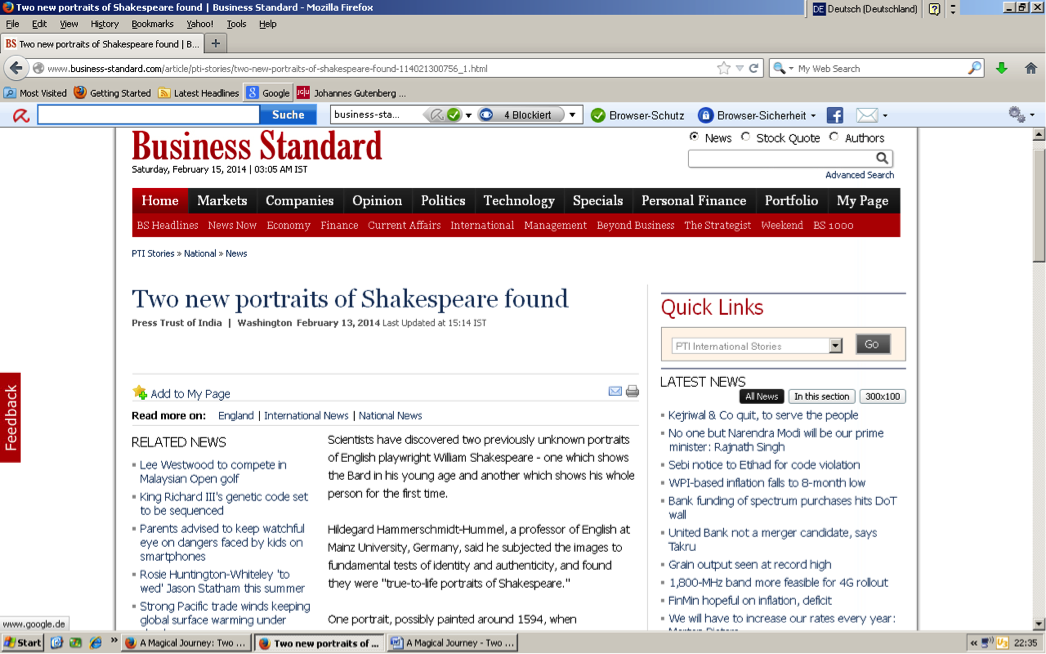Open a new tab with the plus button
The height and width of the screenshot is (654, 1046).
click(215, 43)
